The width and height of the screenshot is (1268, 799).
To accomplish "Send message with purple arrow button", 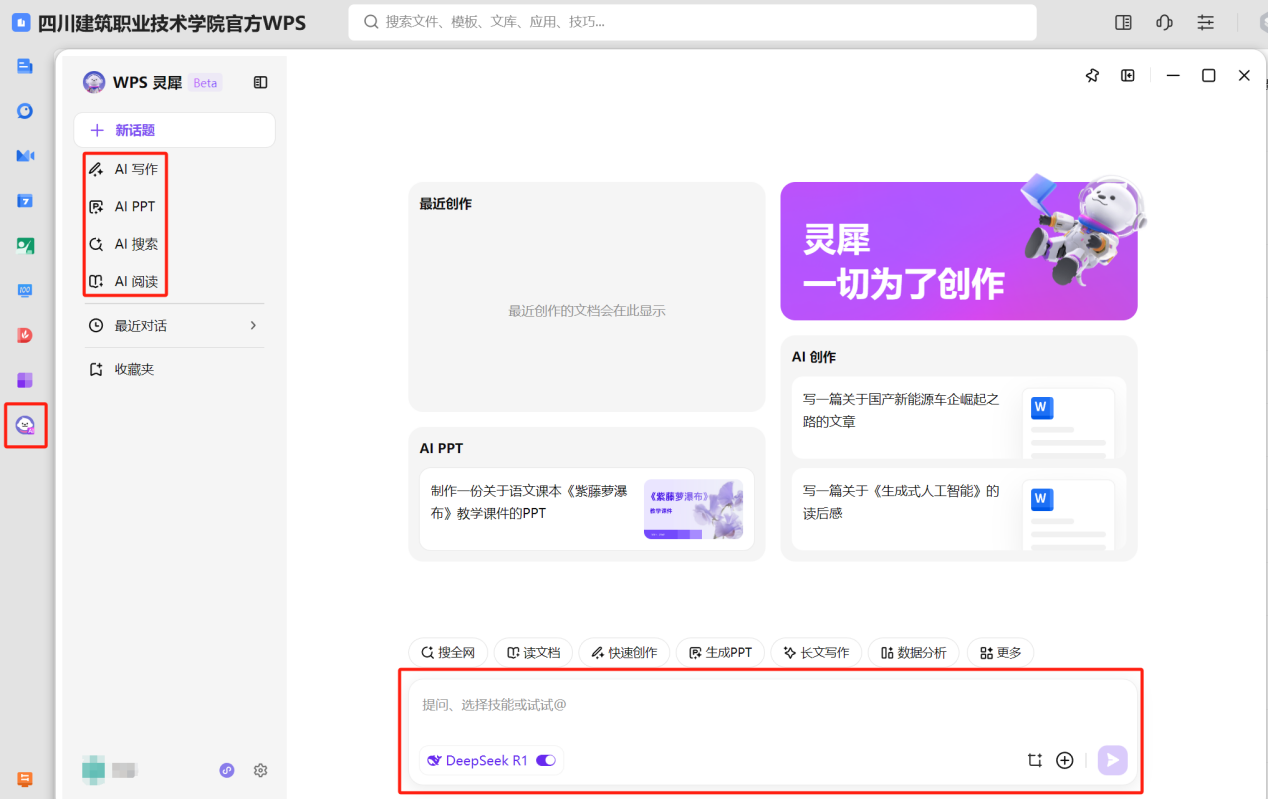I will pyautogui.click(x=1112, y=760).
